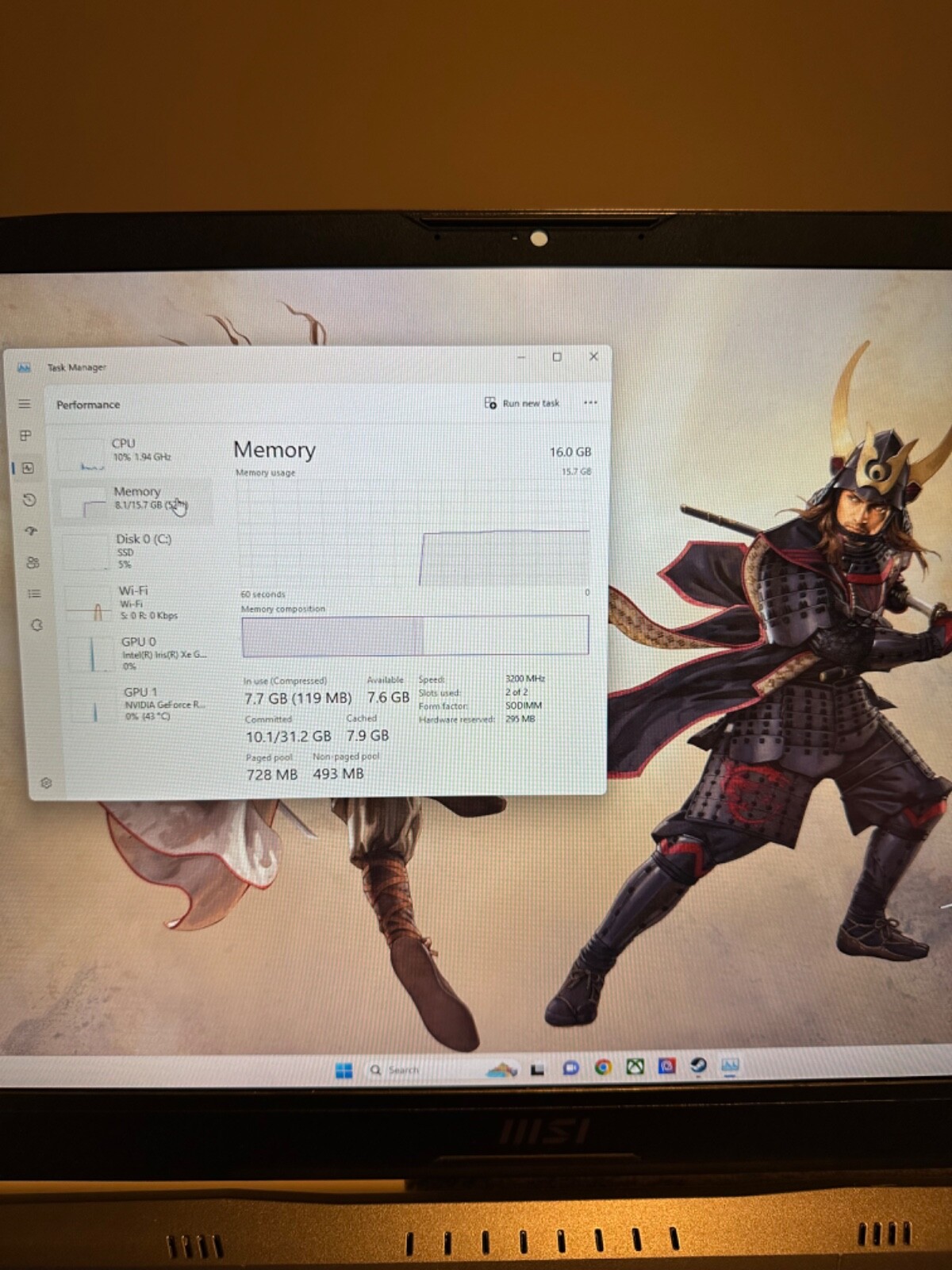
Task: Expand the Task Manager hamburger navigation menu
Action: (25, 404)
